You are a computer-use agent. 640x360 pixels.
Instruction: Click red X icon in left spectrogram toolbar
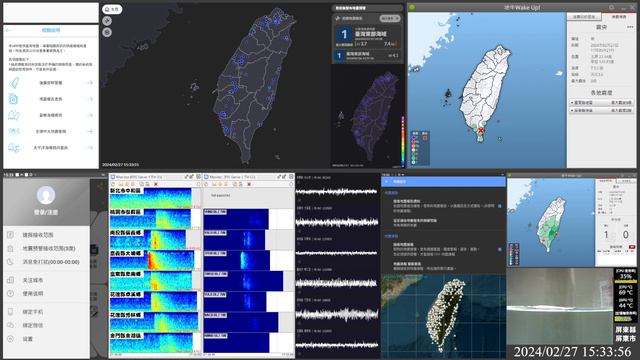pyautogui.click(x=156, y=184)
